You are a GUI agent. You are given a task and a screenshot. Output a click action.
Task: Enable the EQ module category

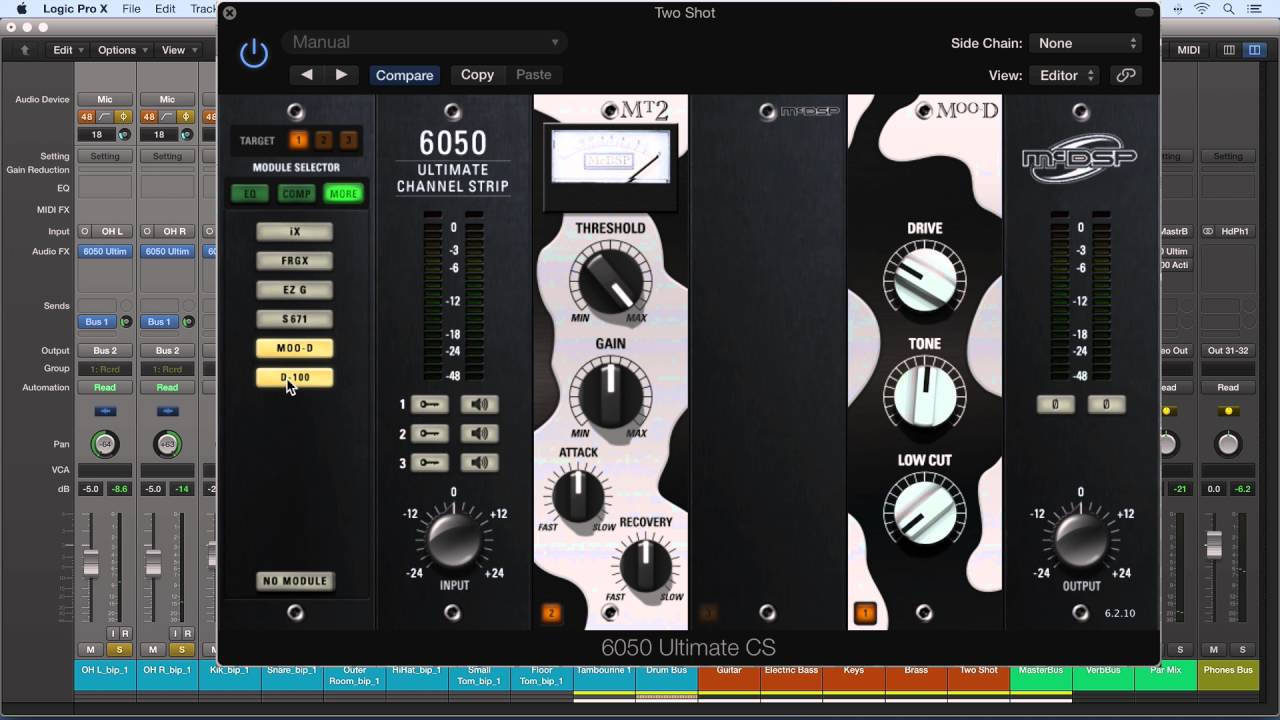point(250,194)
